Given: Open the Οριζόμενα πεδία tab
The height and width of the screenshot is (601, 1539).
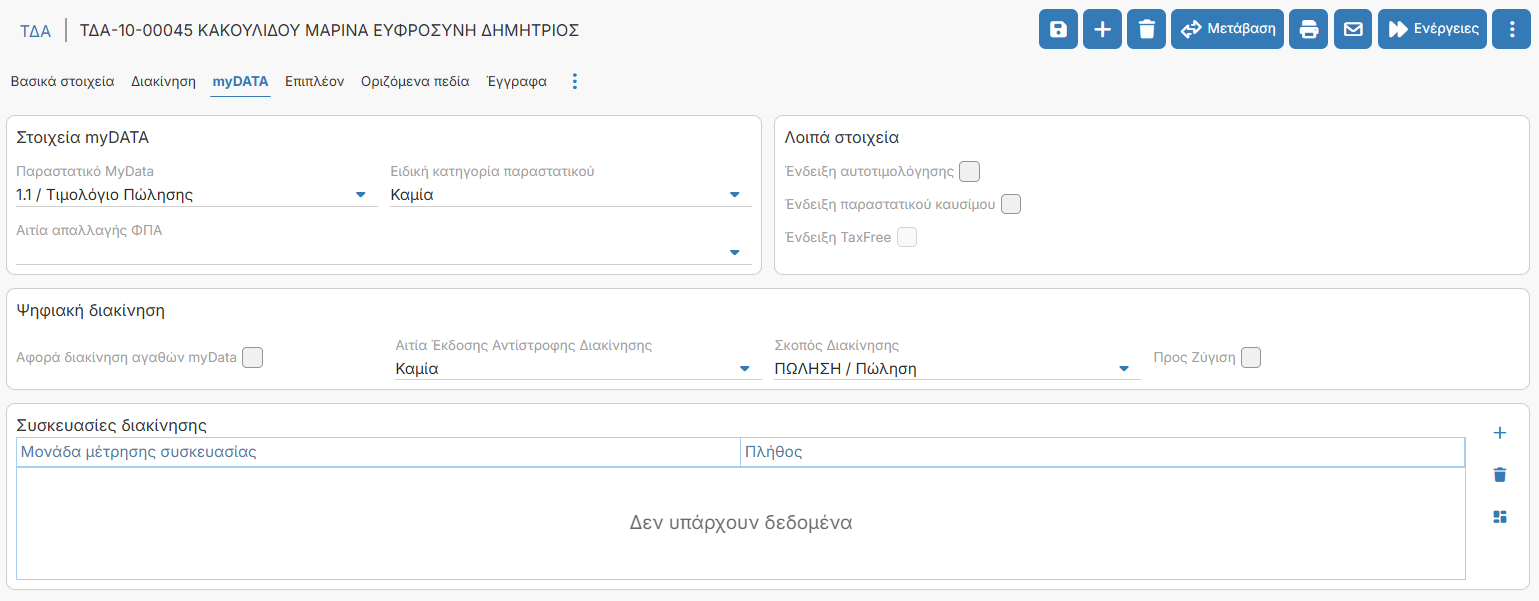Looking at the screenshot, I should 415,82.
